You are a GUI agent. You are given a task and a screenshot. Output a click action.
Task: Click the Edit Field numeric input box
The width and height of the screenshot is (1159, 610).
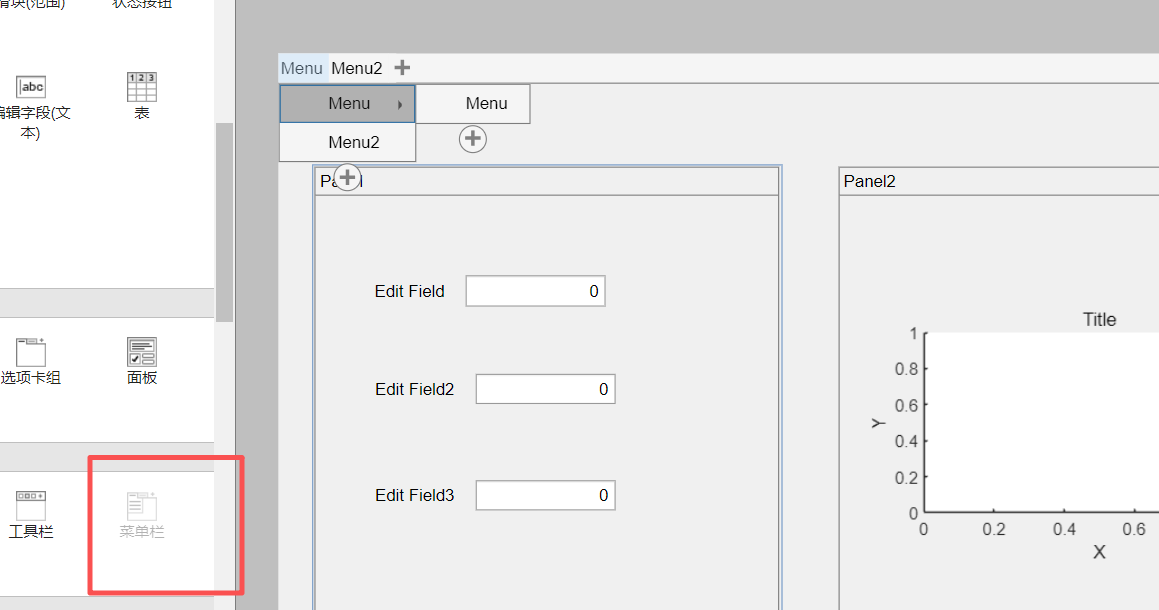pos(535,291)
